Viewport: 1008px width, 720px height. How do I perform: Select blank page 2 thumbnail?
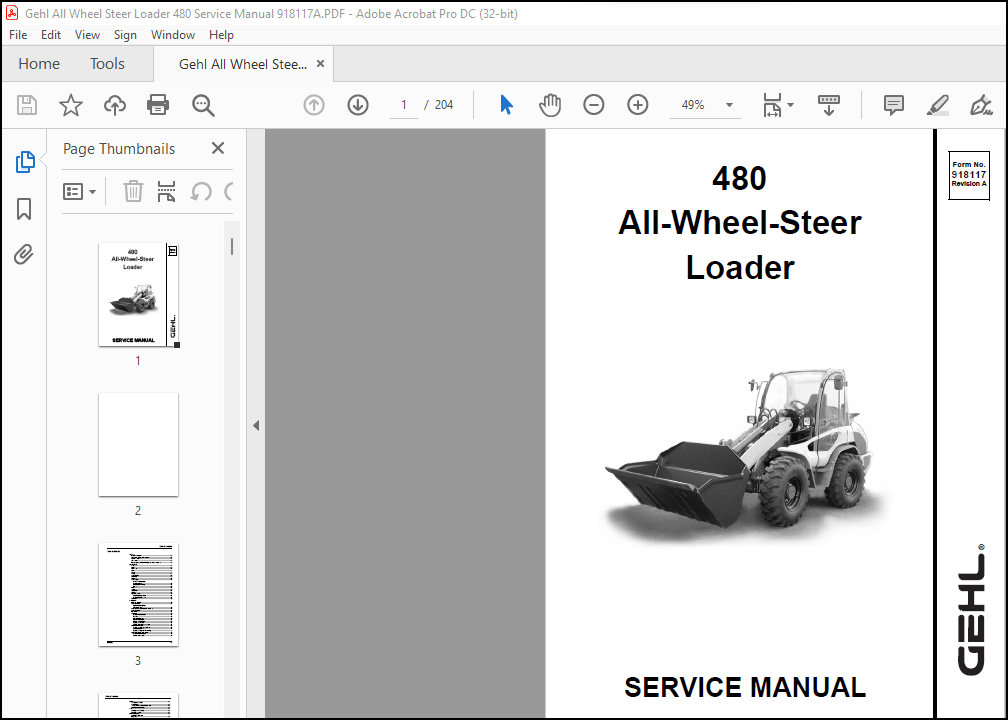138,445
